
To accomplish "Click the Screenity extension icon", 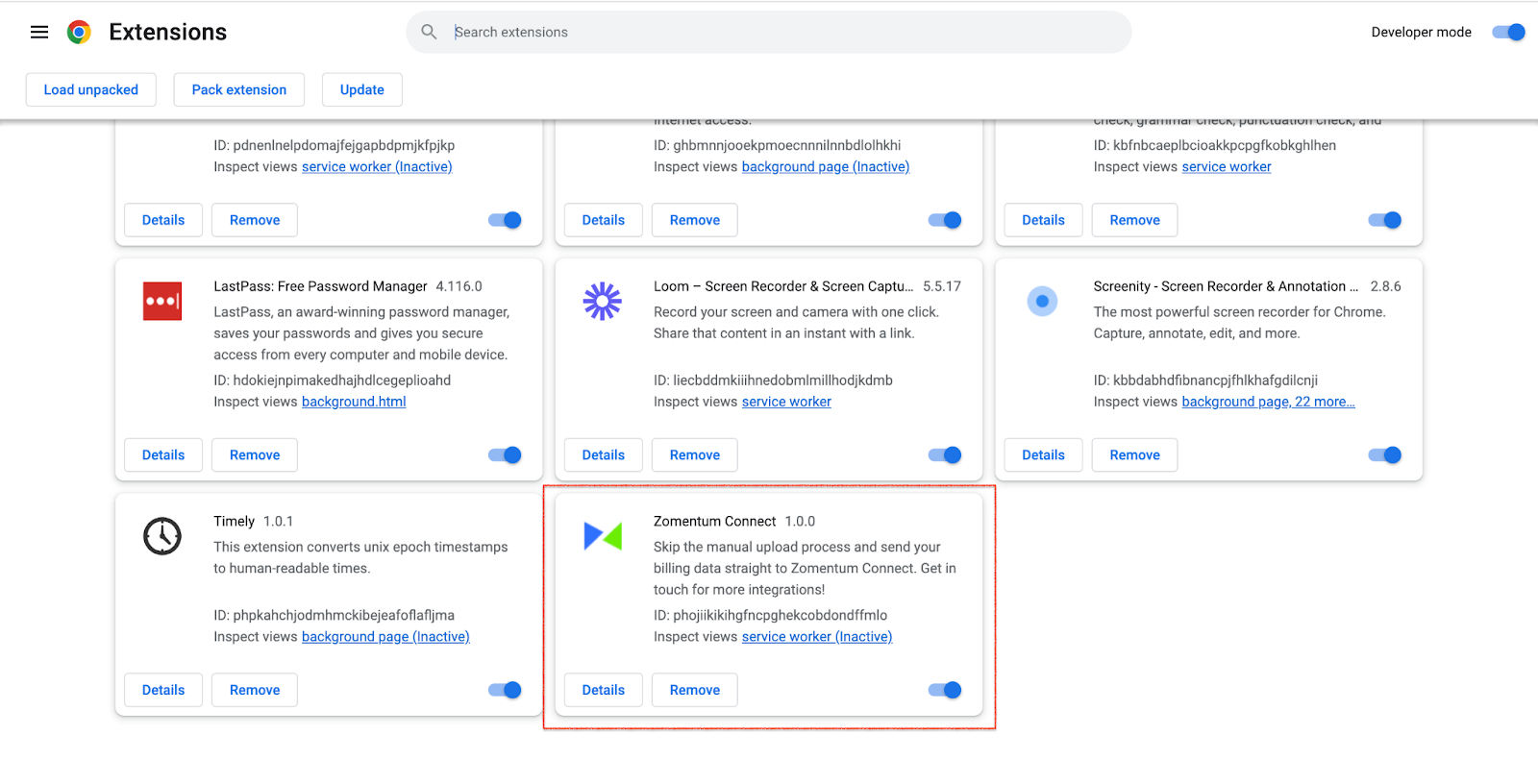I will coord(1042,301).
